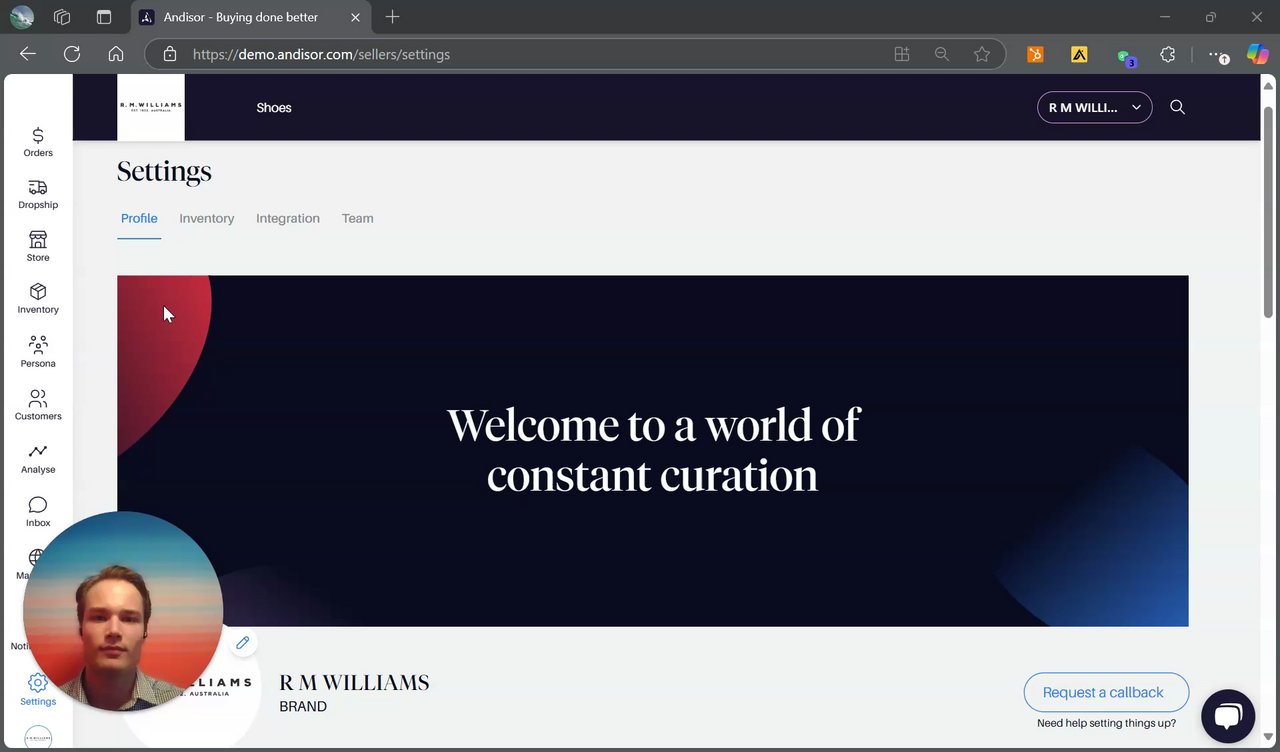Click Request a callback button
This screenshot has height=752, width=1280.
tap(1106, 692)
